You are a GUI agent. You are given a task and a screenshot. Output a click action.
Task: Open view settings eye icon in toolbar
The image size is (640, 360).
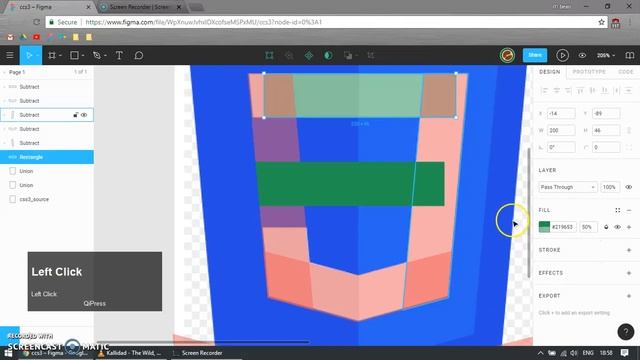[582, 55]
